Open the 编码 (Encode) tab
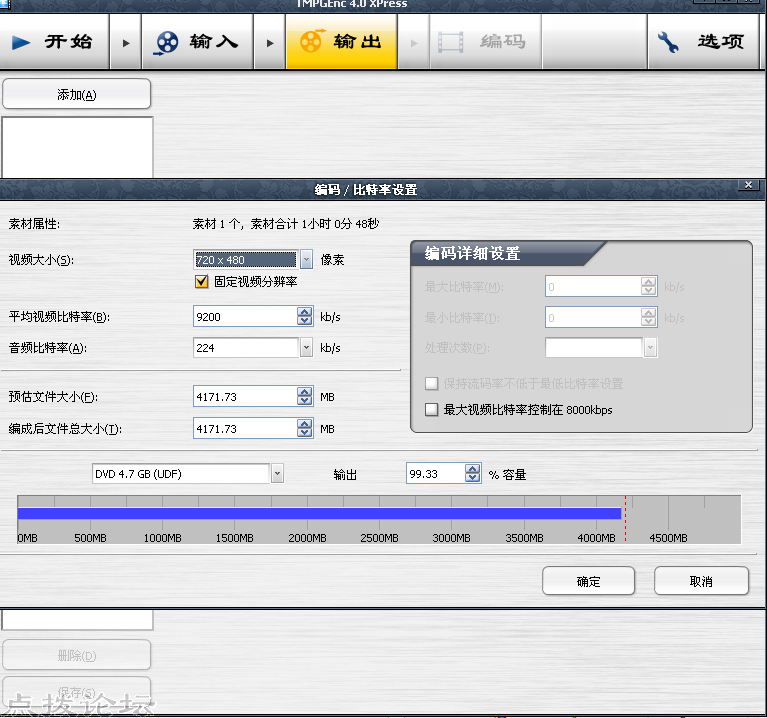Viewport: 767px width, 718px height. click(x=485, y=42)
